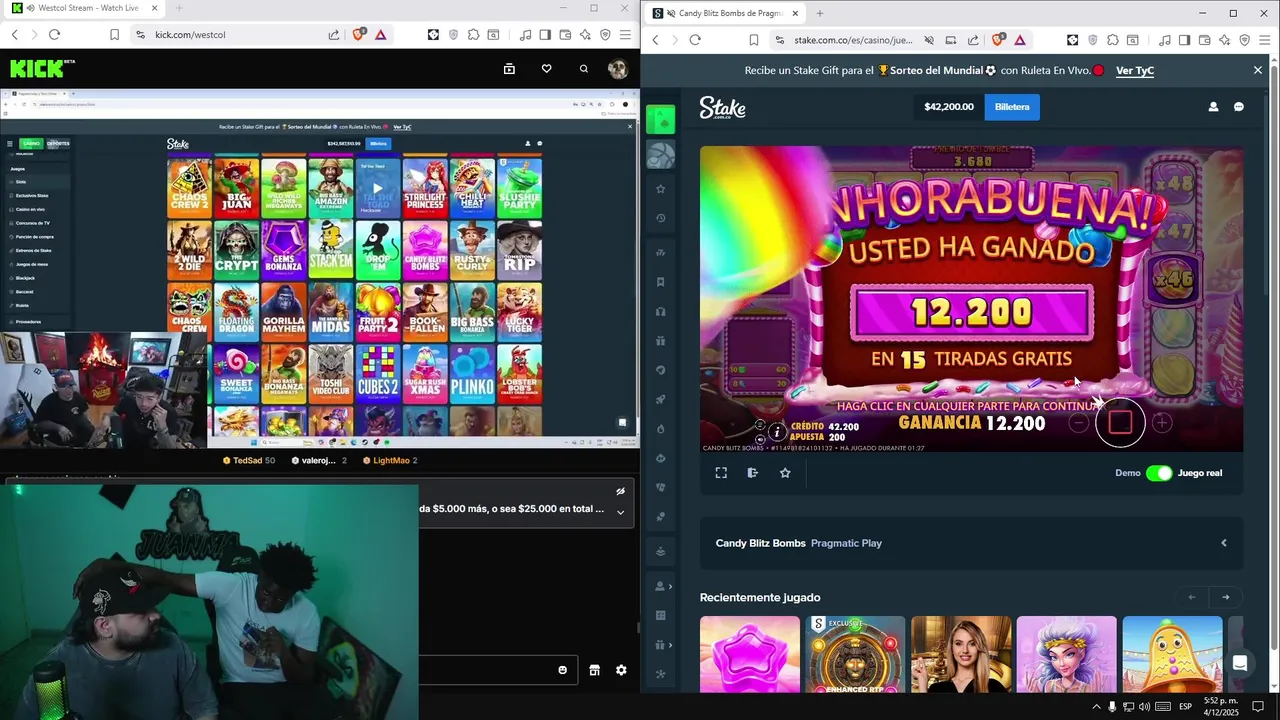Toggle theatre mode icon below game
This screenshot has width=1280, height=720.
pyautogui.click(x=753, y=473)
